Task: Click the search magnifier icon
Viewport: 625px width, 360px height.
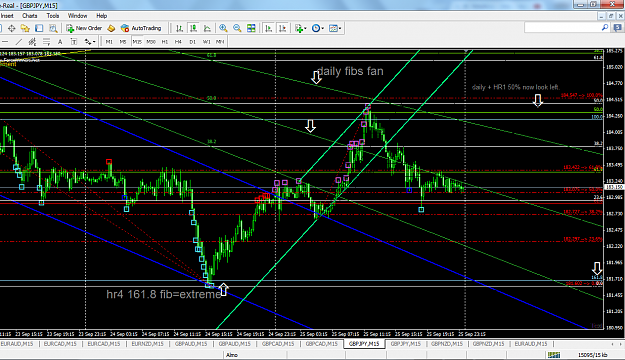Action: [605, 28]
